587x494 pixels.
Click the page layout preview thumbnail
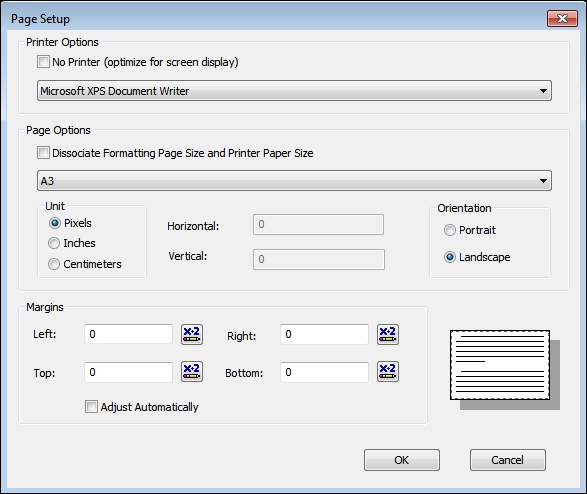pyautogui.click(x=505, y=369)
